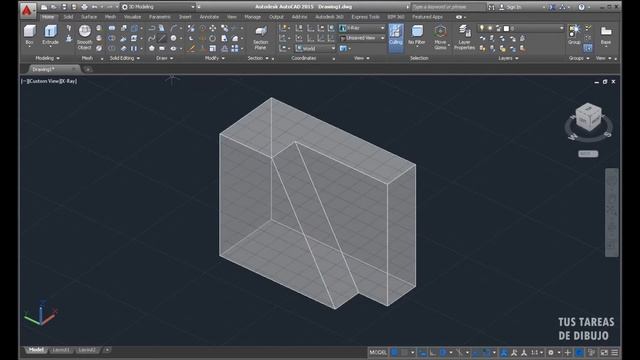Switch to the Parametric ribbon tab
Image resolution: width=640 pixels, height=360 pixels.
click(160, 17)
